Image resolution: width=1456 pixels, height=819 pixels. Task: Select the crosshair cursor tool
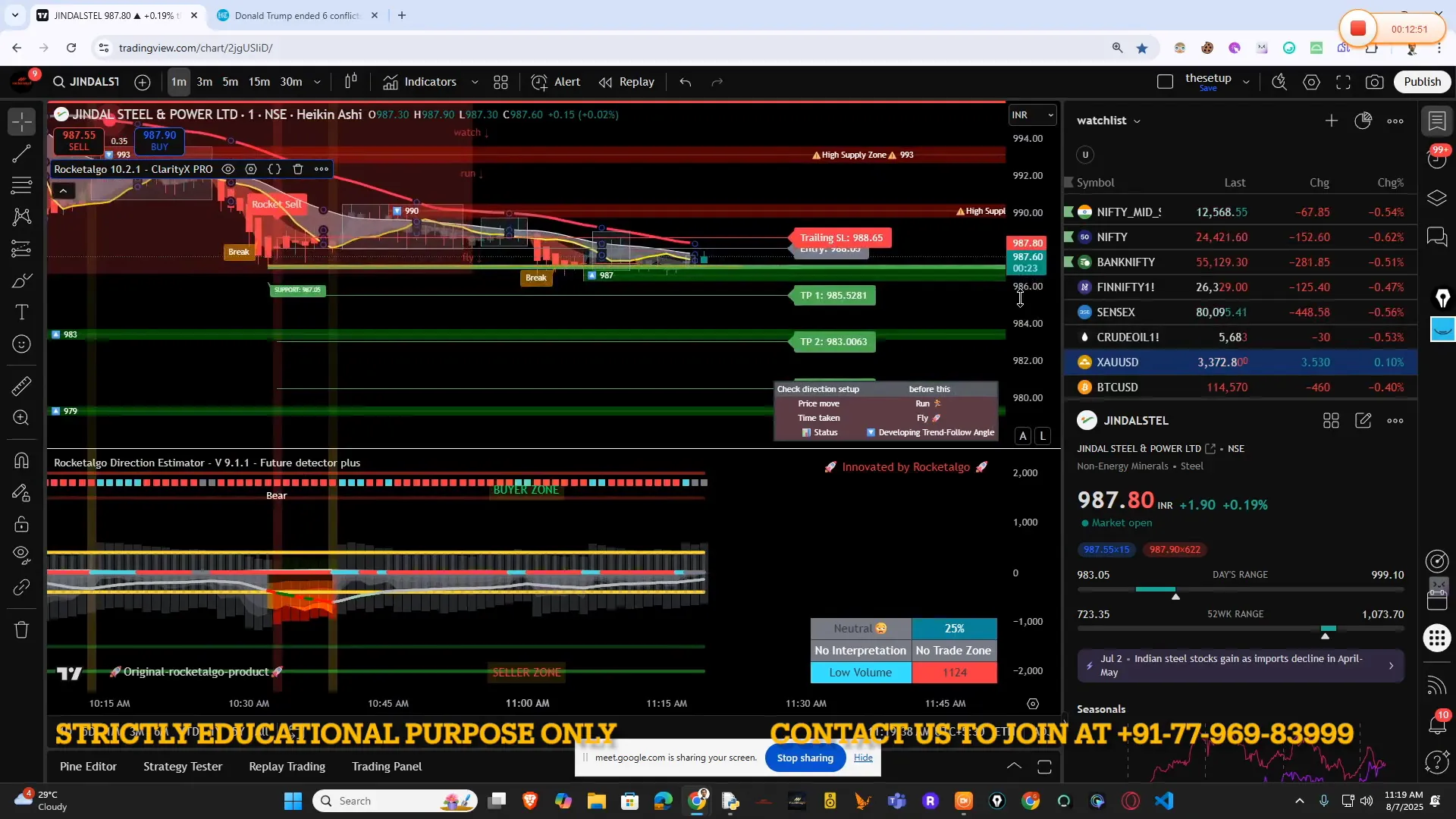coord(22,121)
